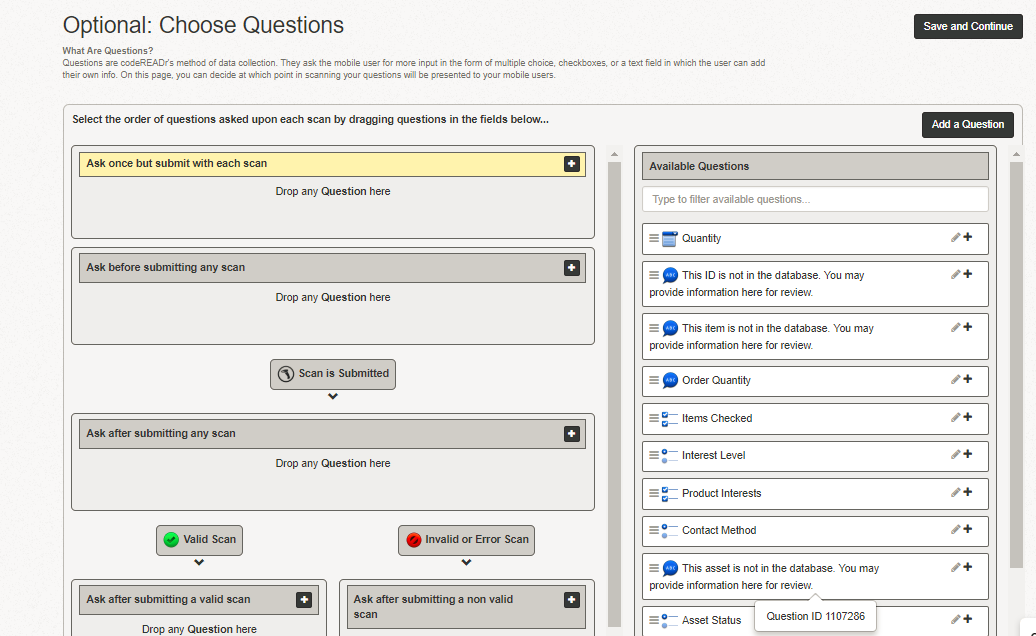This screenshot has width=1036, height=636.
Task: Add the Order Quantity question
Action: 968,379
